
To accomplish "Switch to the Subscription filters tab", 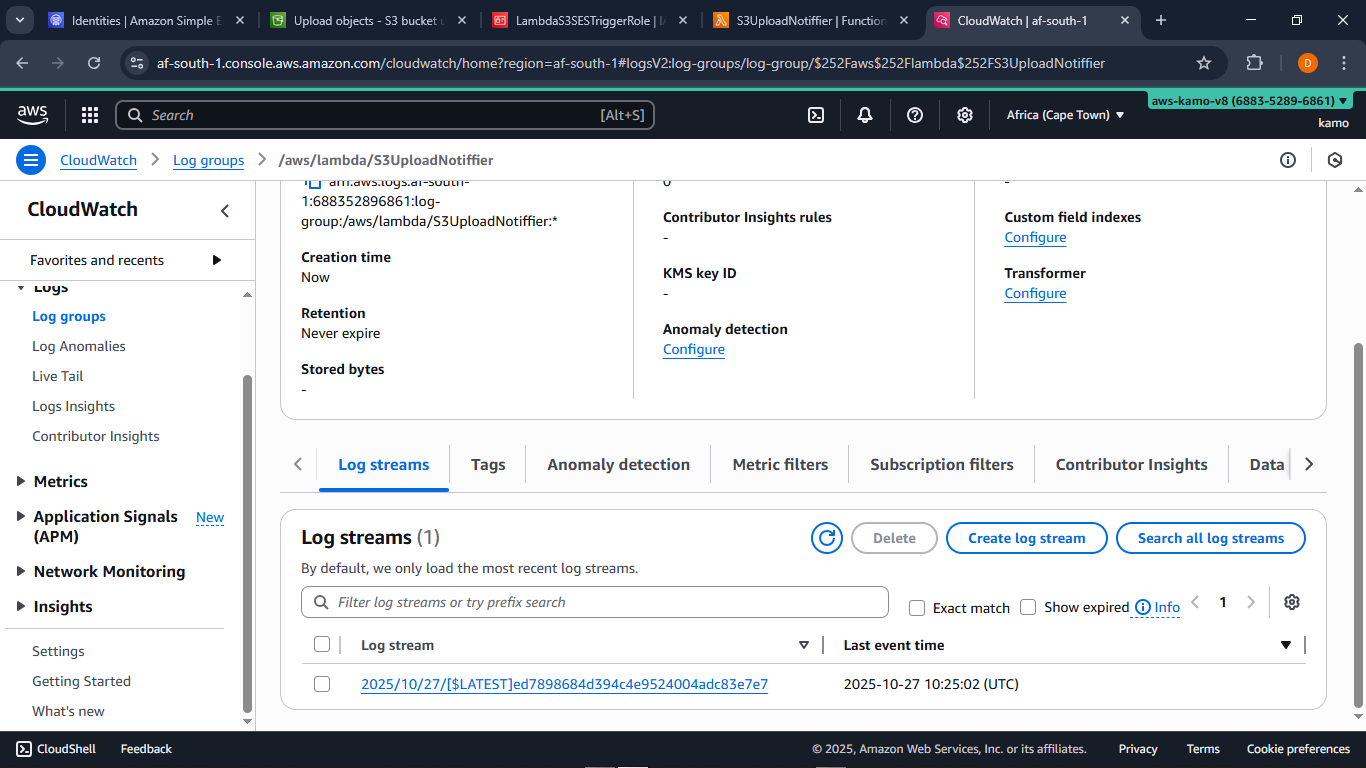I will click(941, 464).
